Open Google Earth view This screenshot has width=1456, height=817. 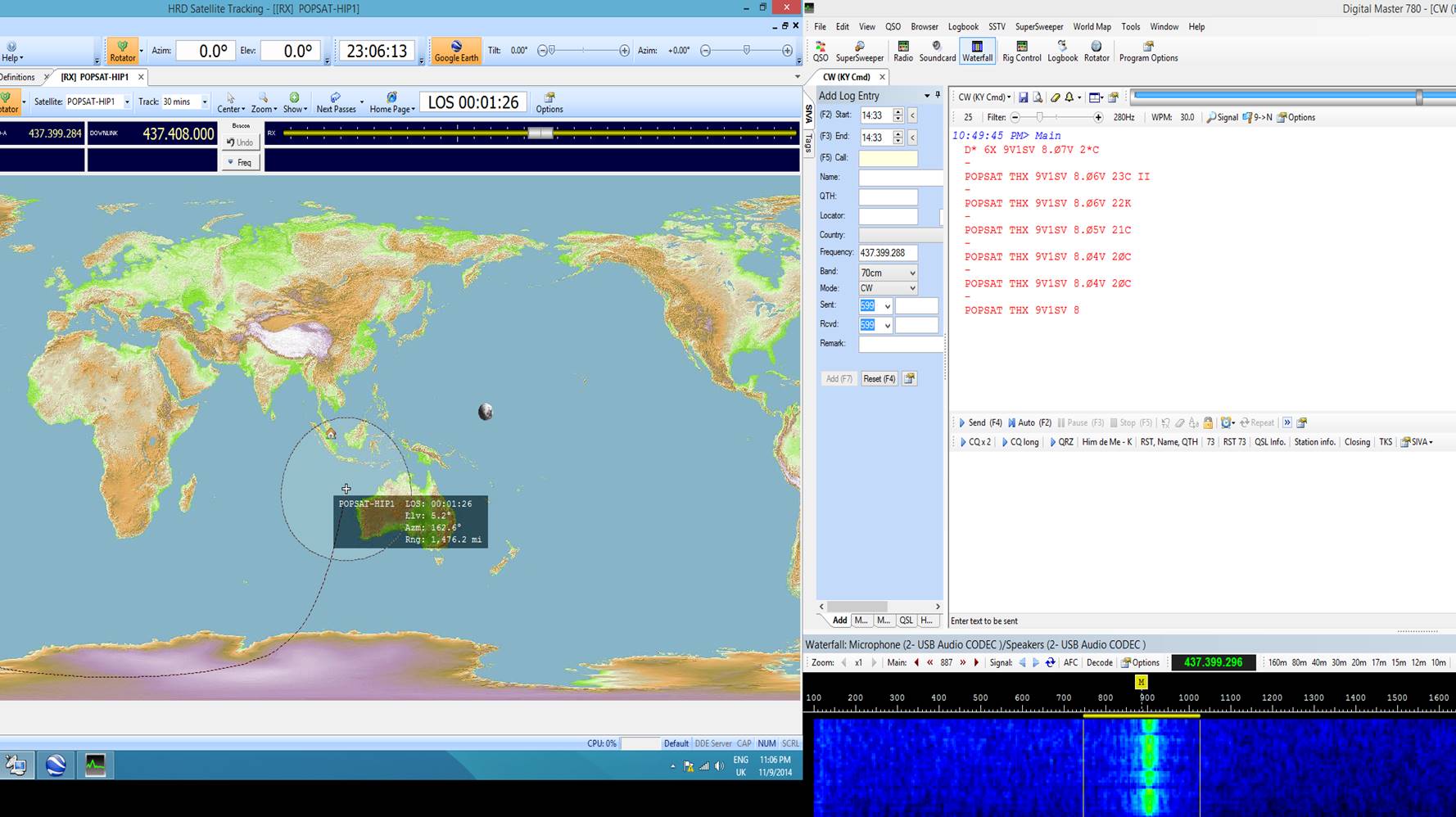456,51
